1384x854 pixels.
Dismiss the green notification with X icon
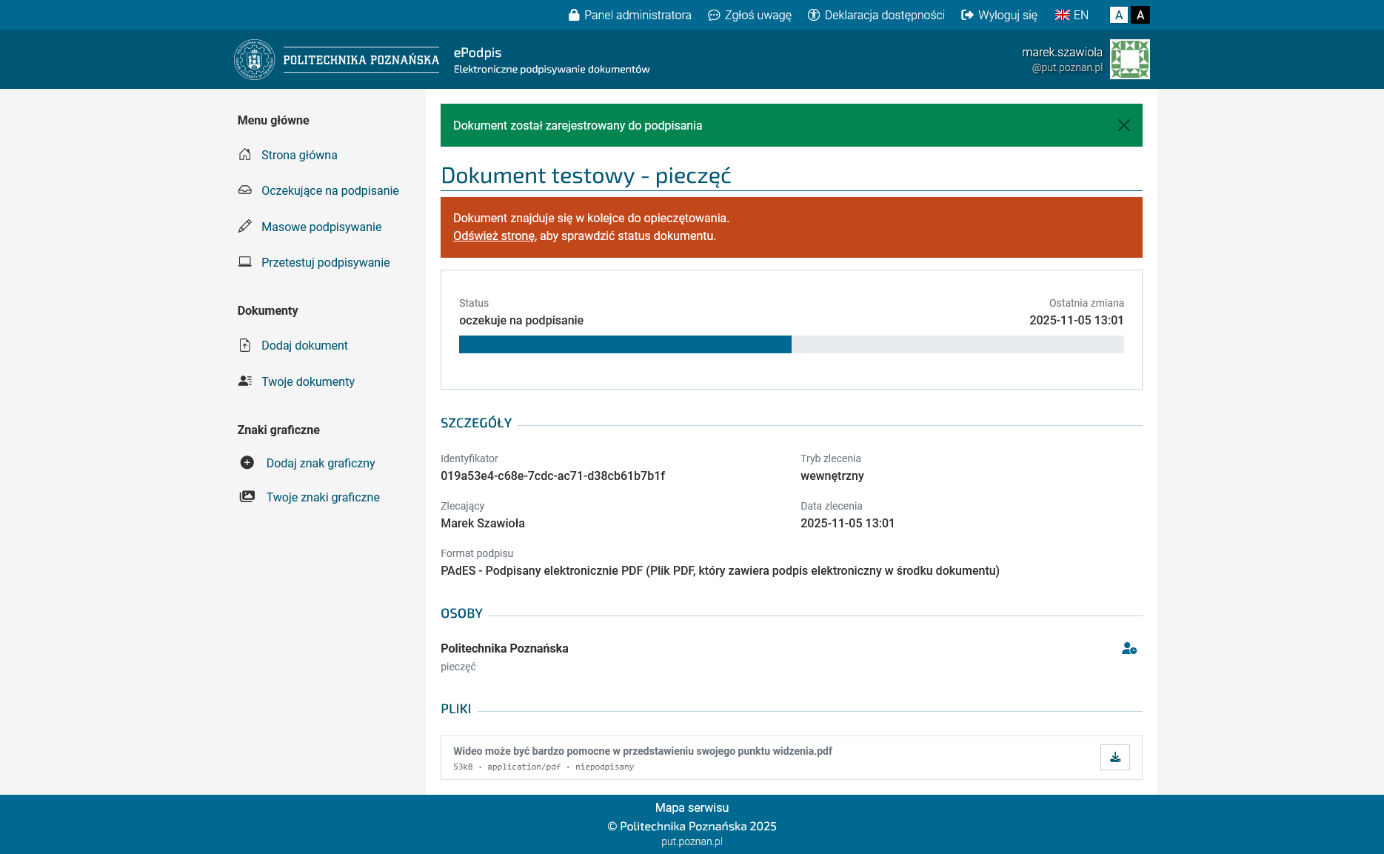click(1123, 125)
